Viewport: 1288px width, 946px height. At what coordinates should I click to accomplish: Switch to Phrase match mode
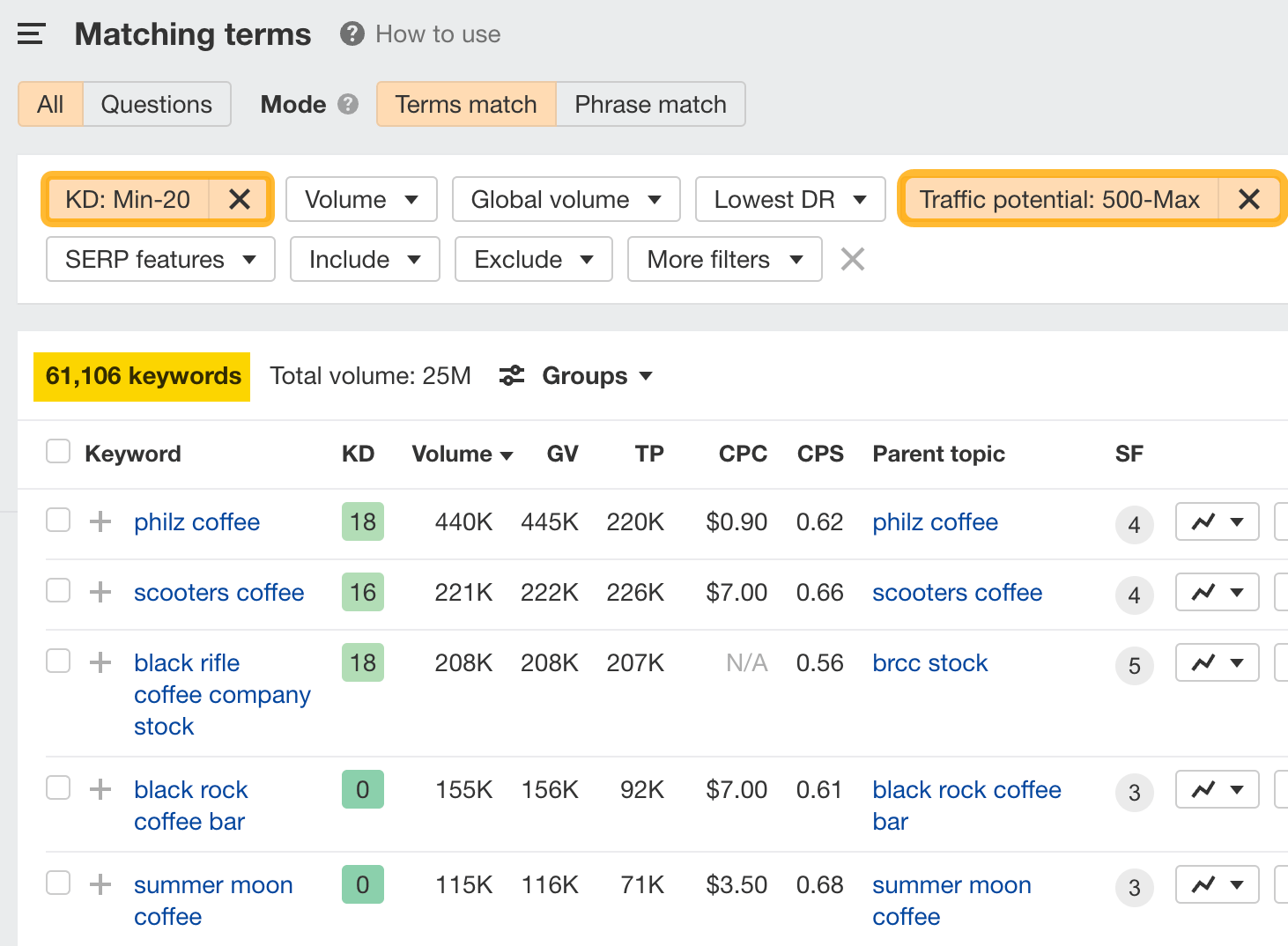point(650,104)
